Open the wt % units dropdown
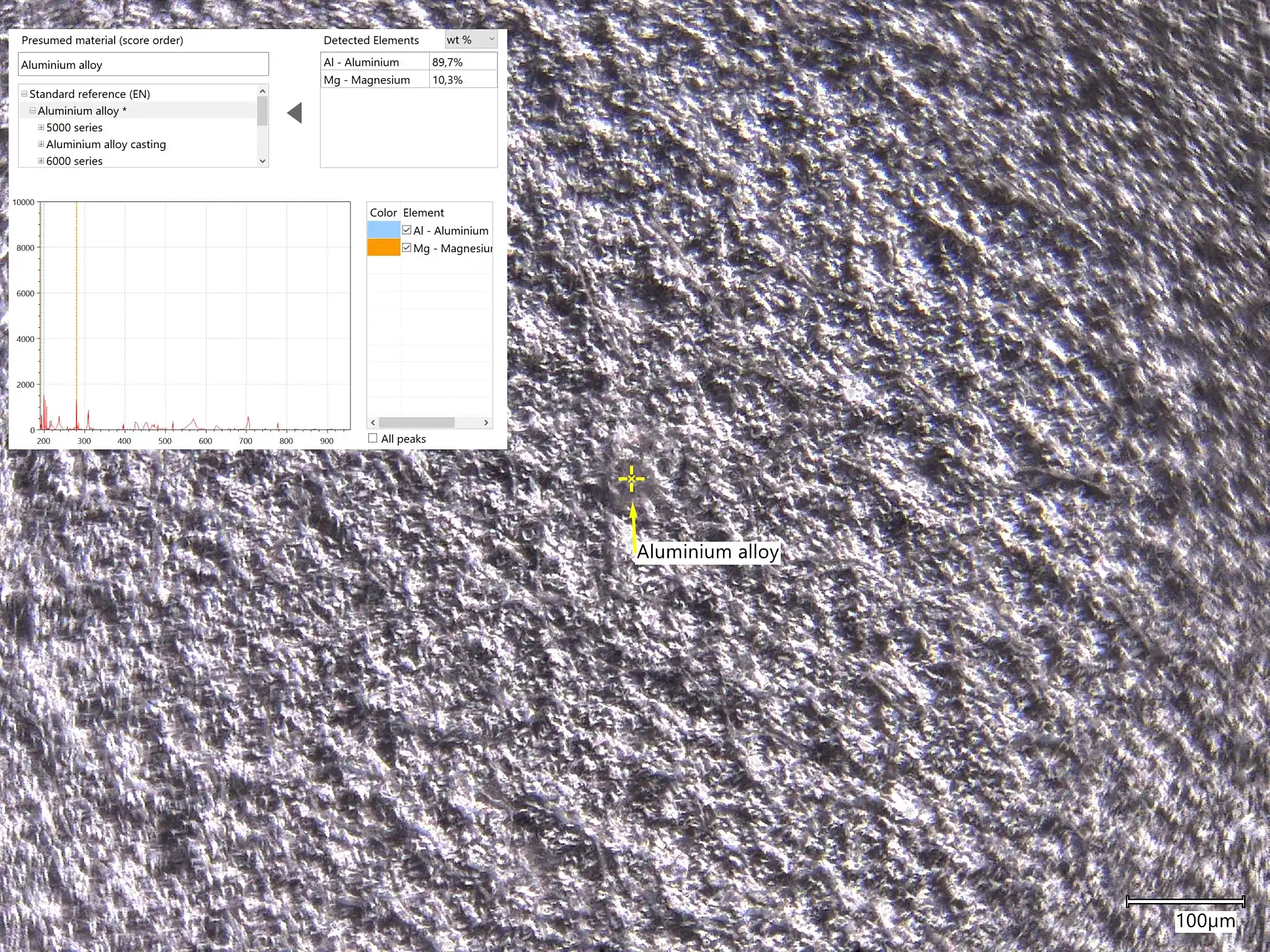Screen dimensions: 1270x952 coord(471,40)
